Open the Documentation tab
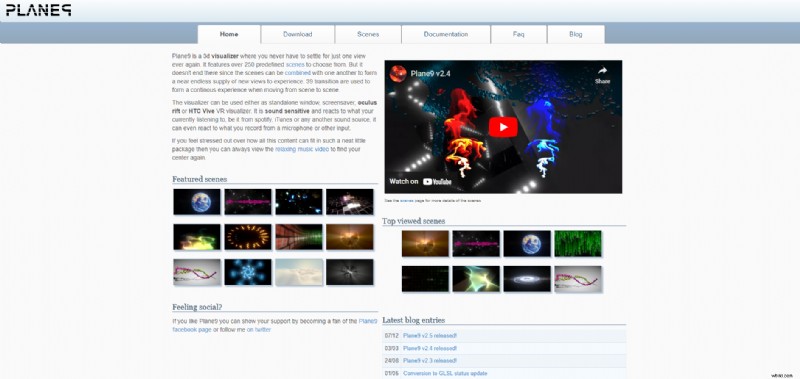 click(445, 34)
